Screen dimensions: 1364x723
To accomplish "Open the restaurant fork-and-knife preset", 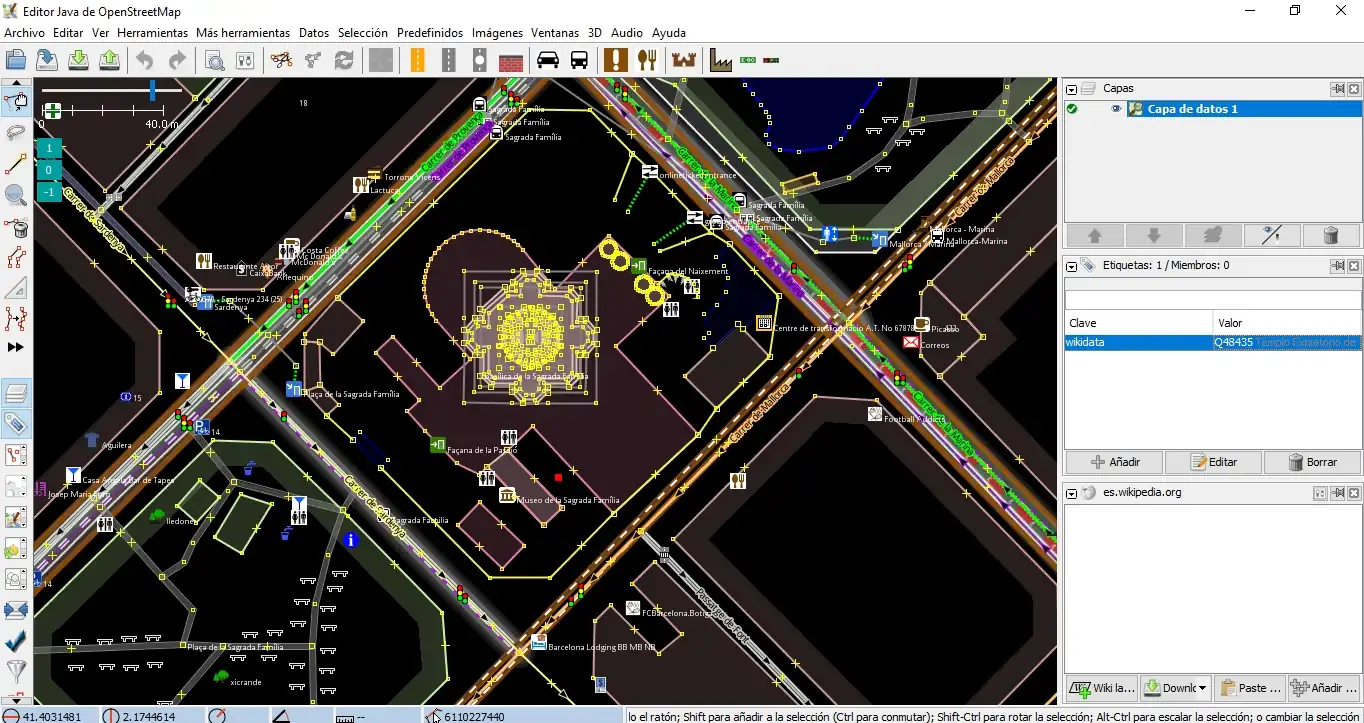I will 647,60.
